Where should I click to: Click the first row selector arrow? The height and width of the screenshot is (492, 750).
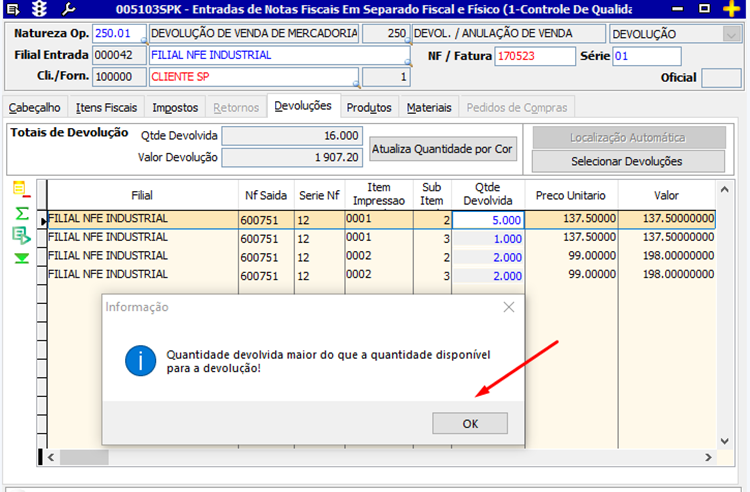(x=43, y=220)
